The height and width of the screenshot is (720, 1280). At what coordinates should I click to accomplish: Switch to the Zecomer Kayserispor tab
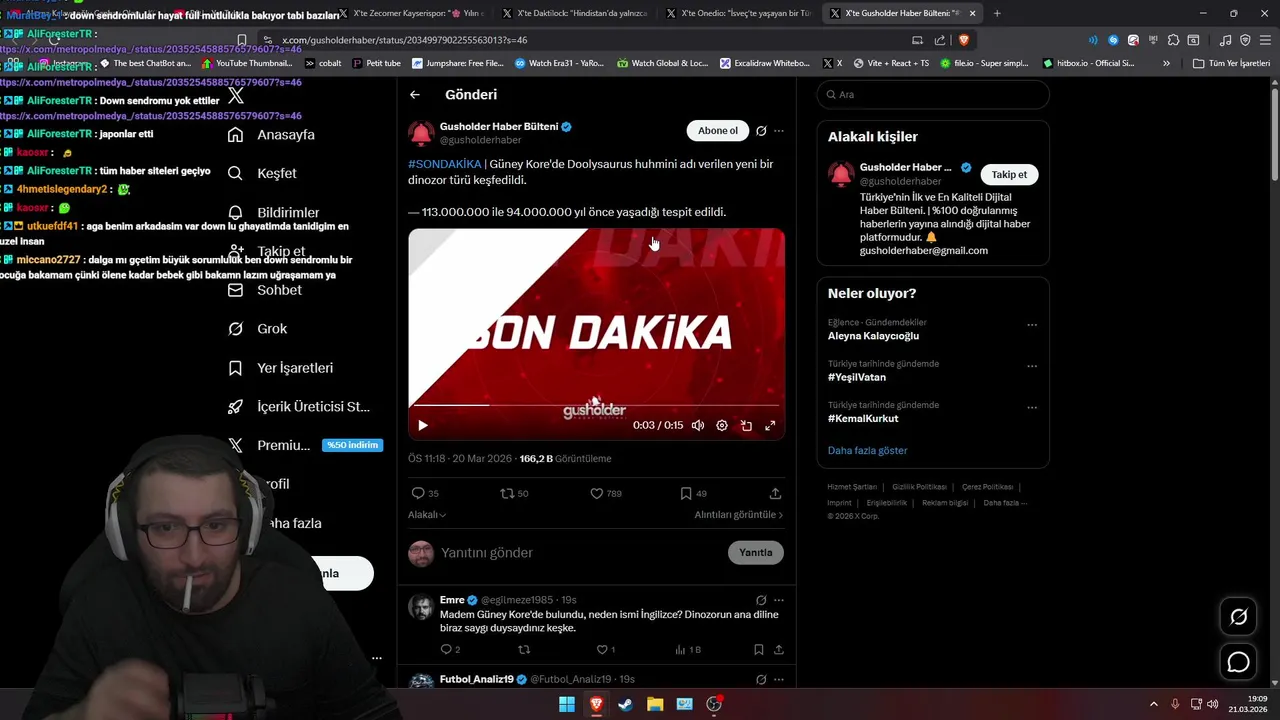pyautogui.click(x=410, y=13)
